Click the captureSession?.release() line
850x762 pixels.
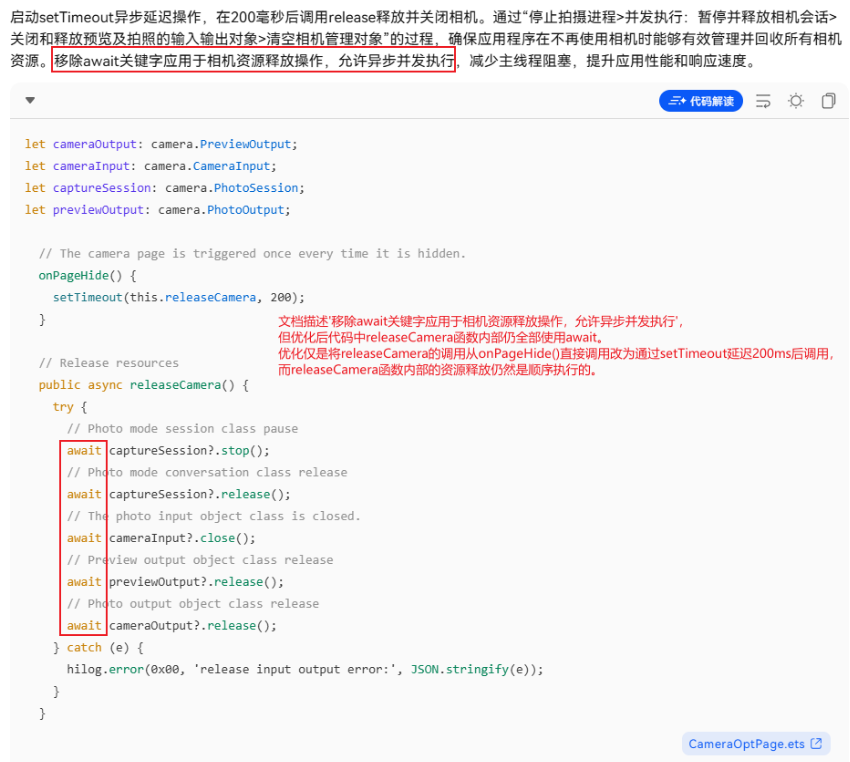[x=179, y=494]
